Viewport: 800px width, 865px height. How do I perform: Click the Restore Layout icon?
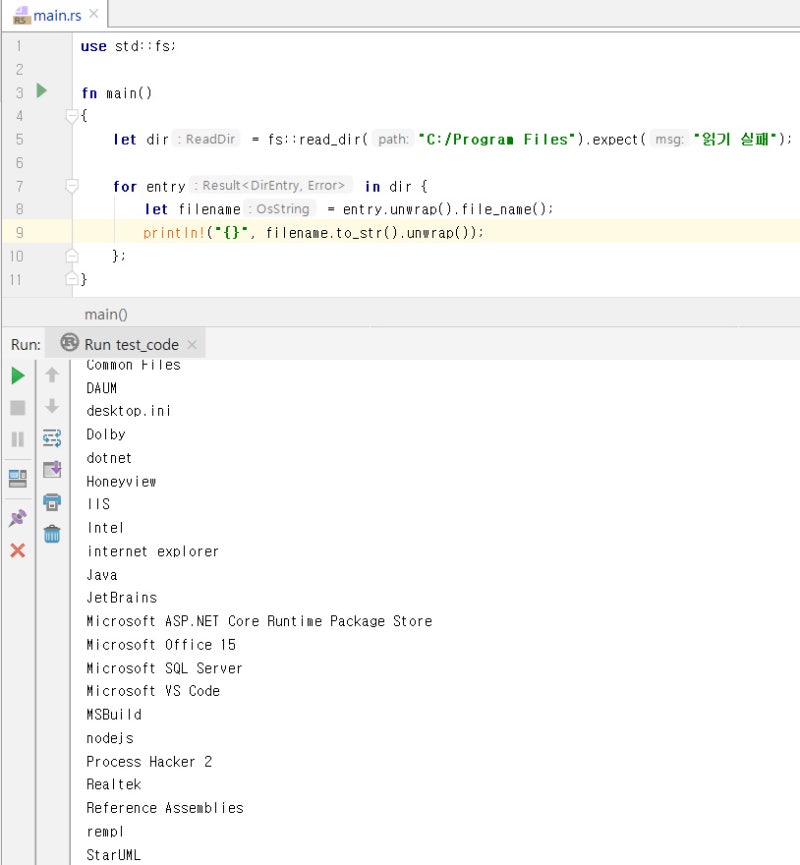[18, 478]
